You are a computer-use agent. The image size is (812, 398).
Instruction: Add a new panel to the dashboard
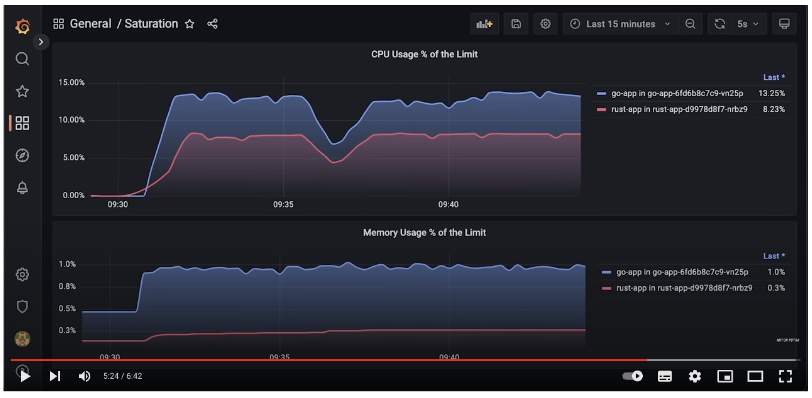click(484, 24)
